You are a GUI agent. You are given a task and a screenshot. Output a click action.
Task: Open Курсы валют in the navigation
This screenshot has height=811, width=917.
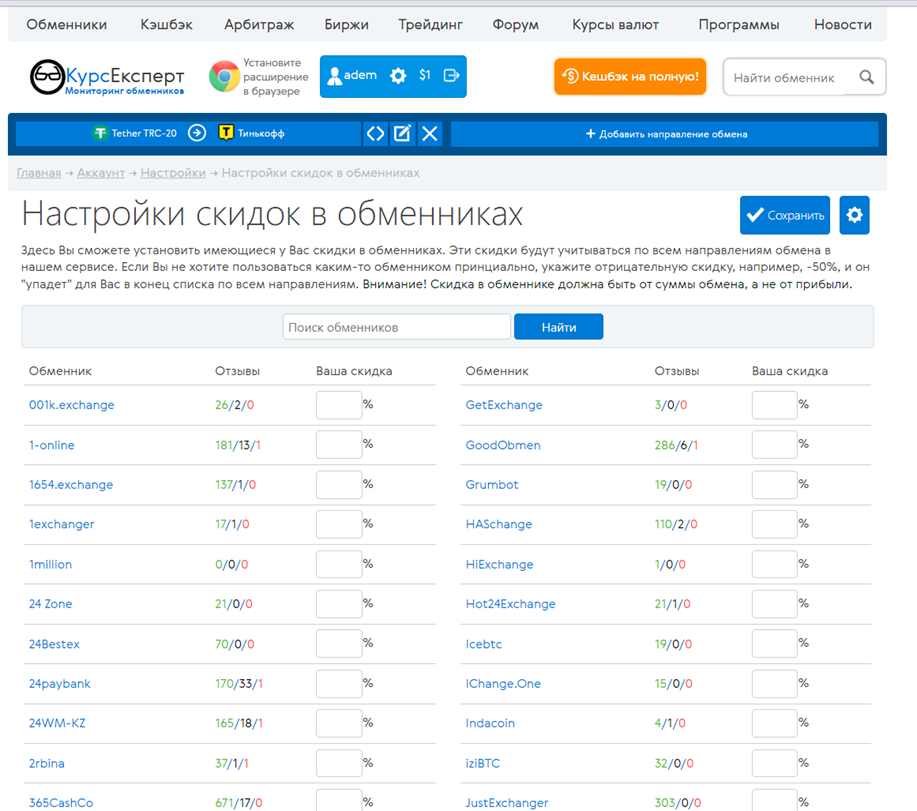tap(615, 25)
